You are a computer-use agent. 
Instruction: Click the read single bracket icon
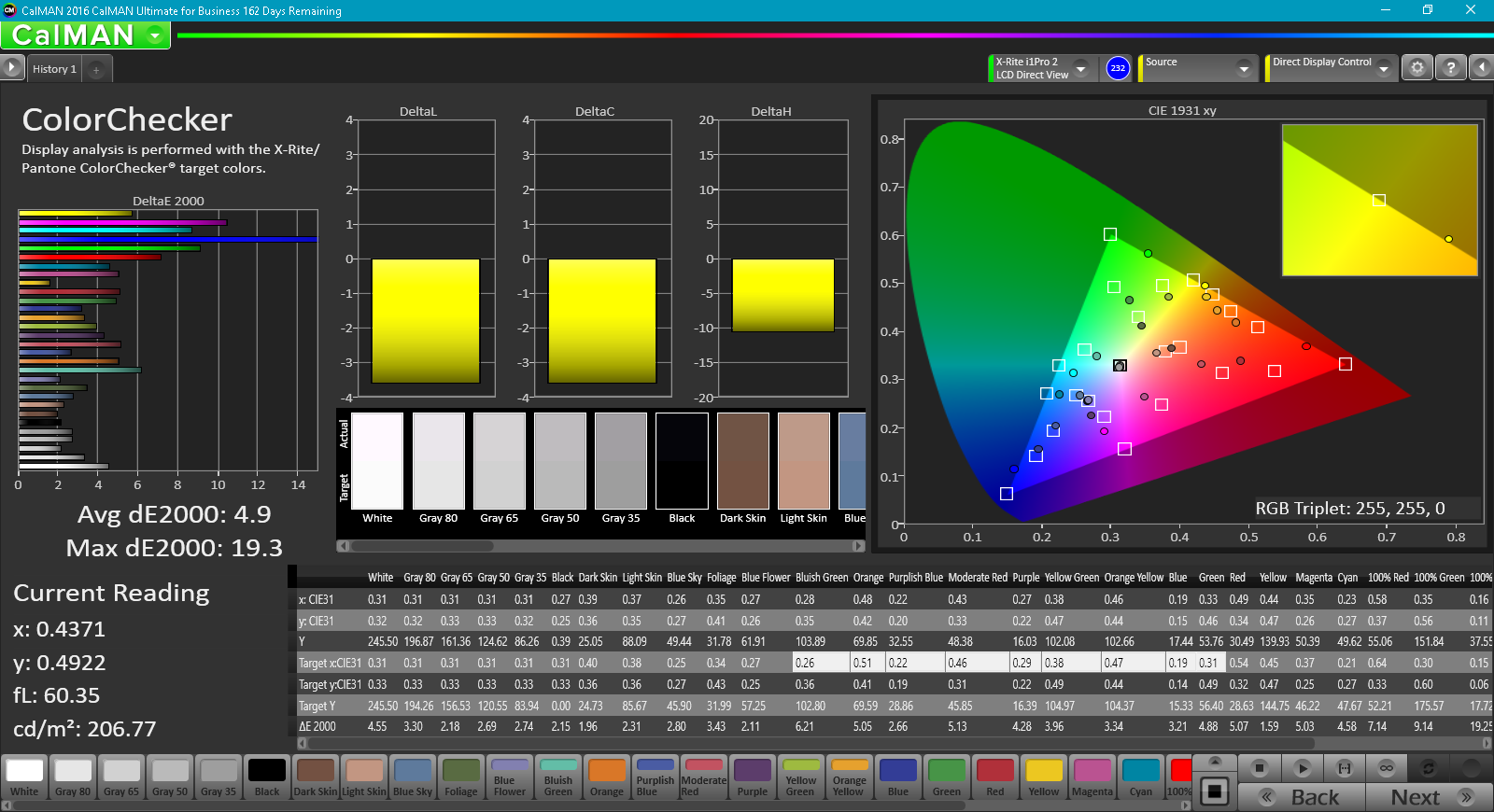pos(1344,768)
